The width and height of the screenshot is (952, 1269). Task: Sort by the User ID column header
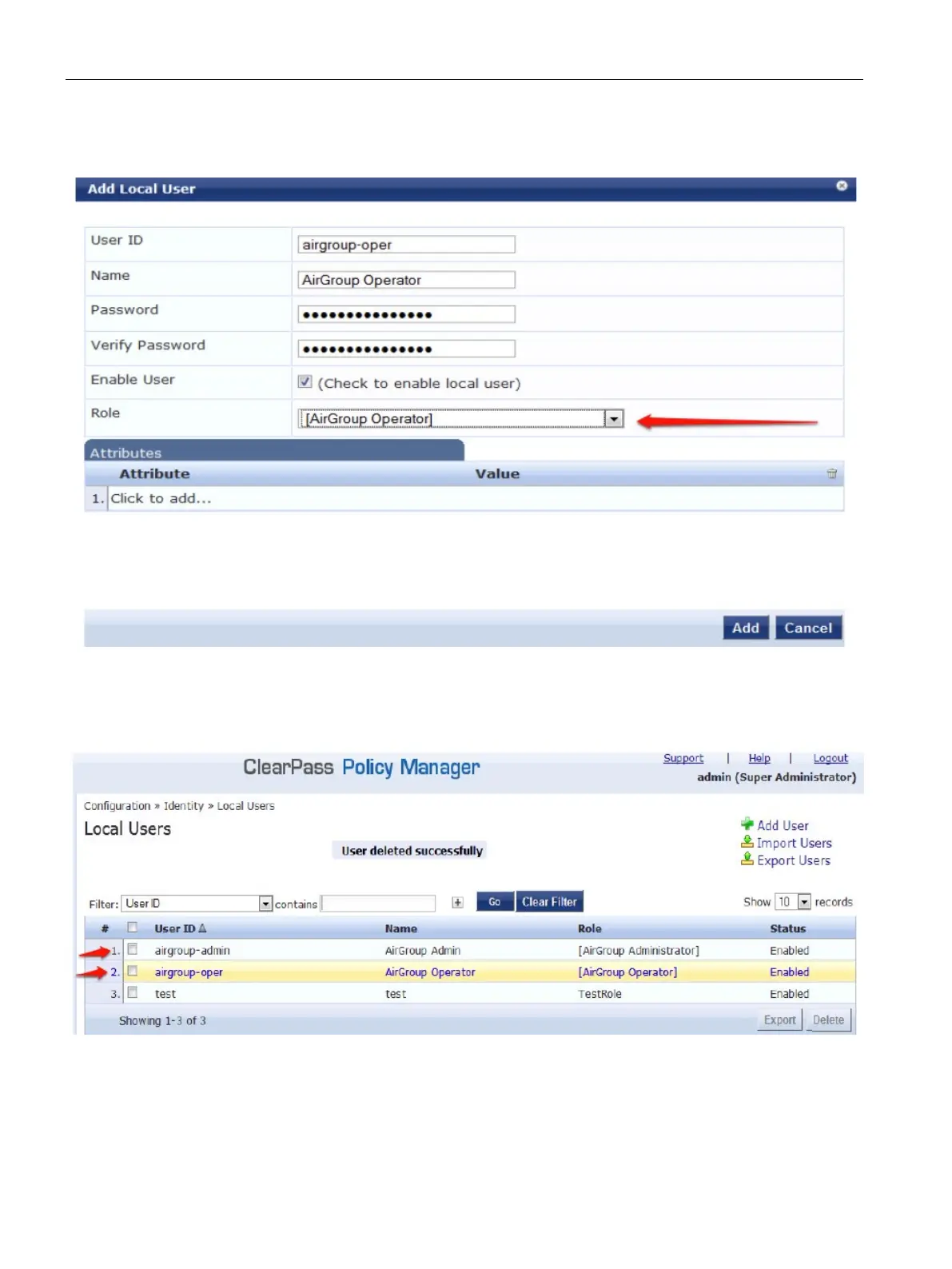pos(180,928)
